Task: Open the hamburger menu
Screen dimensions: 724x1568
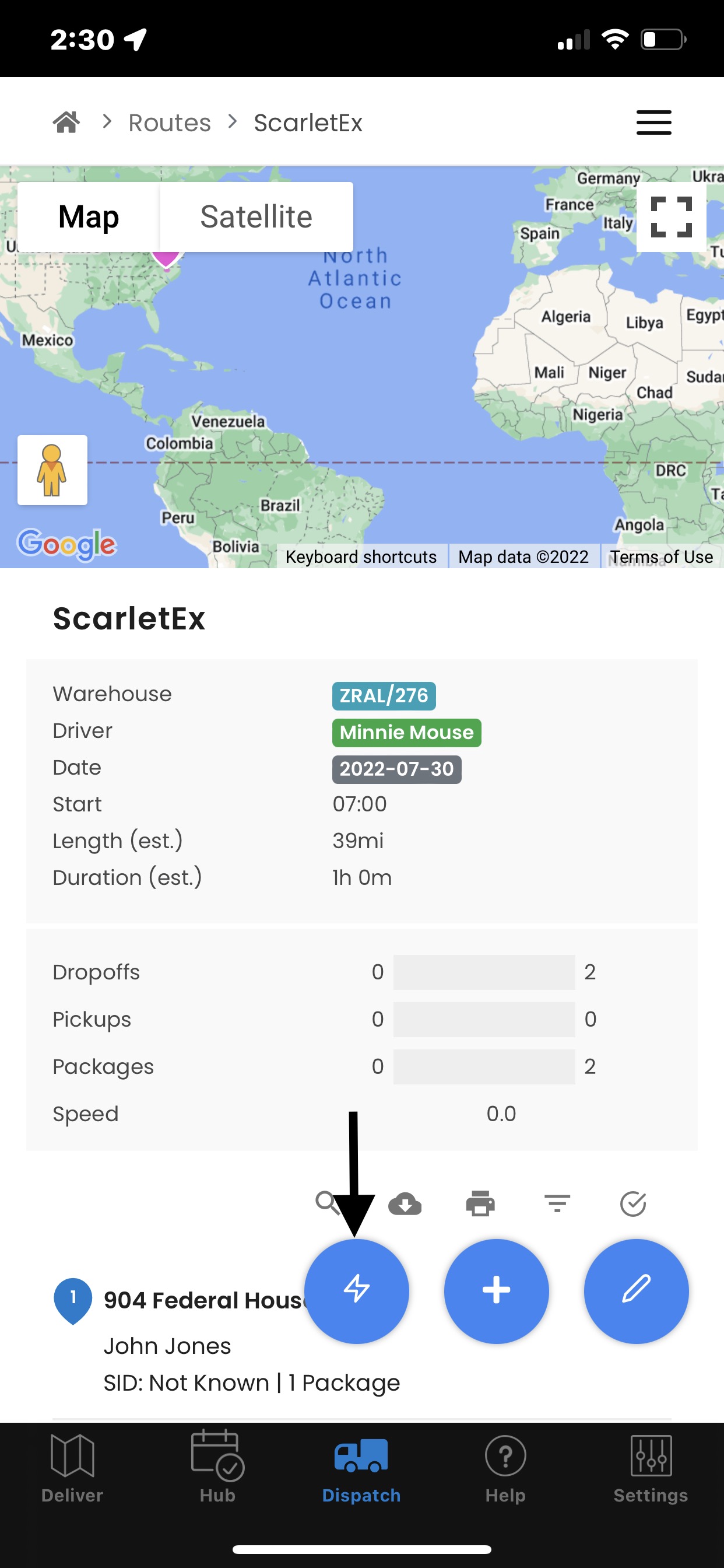Action: tap(653, 123)
